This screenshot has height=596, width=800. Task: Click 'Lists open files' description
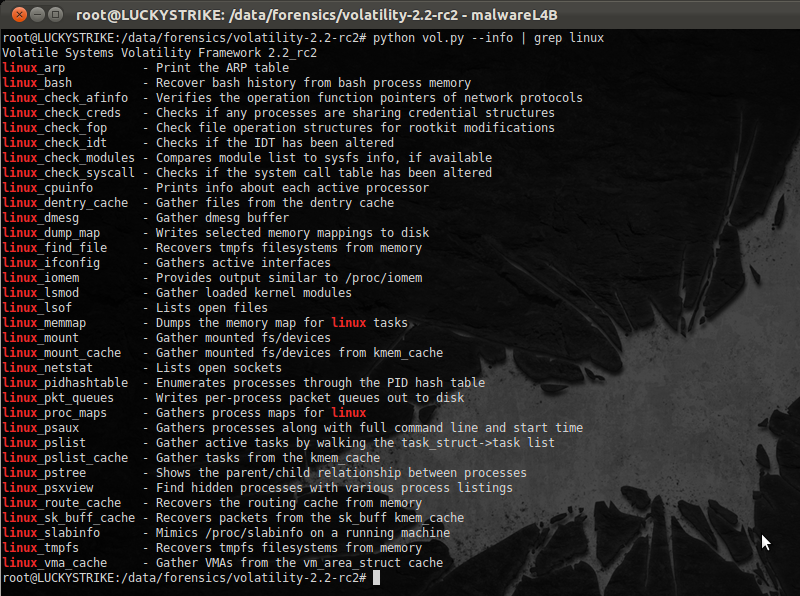coord(212,308)
